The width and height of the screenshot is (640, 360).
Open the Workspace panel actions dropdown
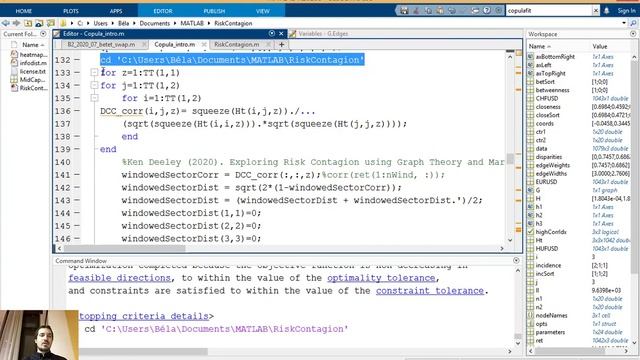click(633, 34)
